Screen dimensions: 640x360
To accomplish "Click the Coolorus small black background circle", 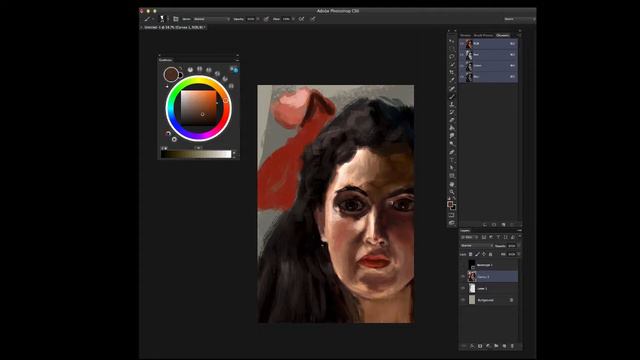I will [x=180, y=75].
